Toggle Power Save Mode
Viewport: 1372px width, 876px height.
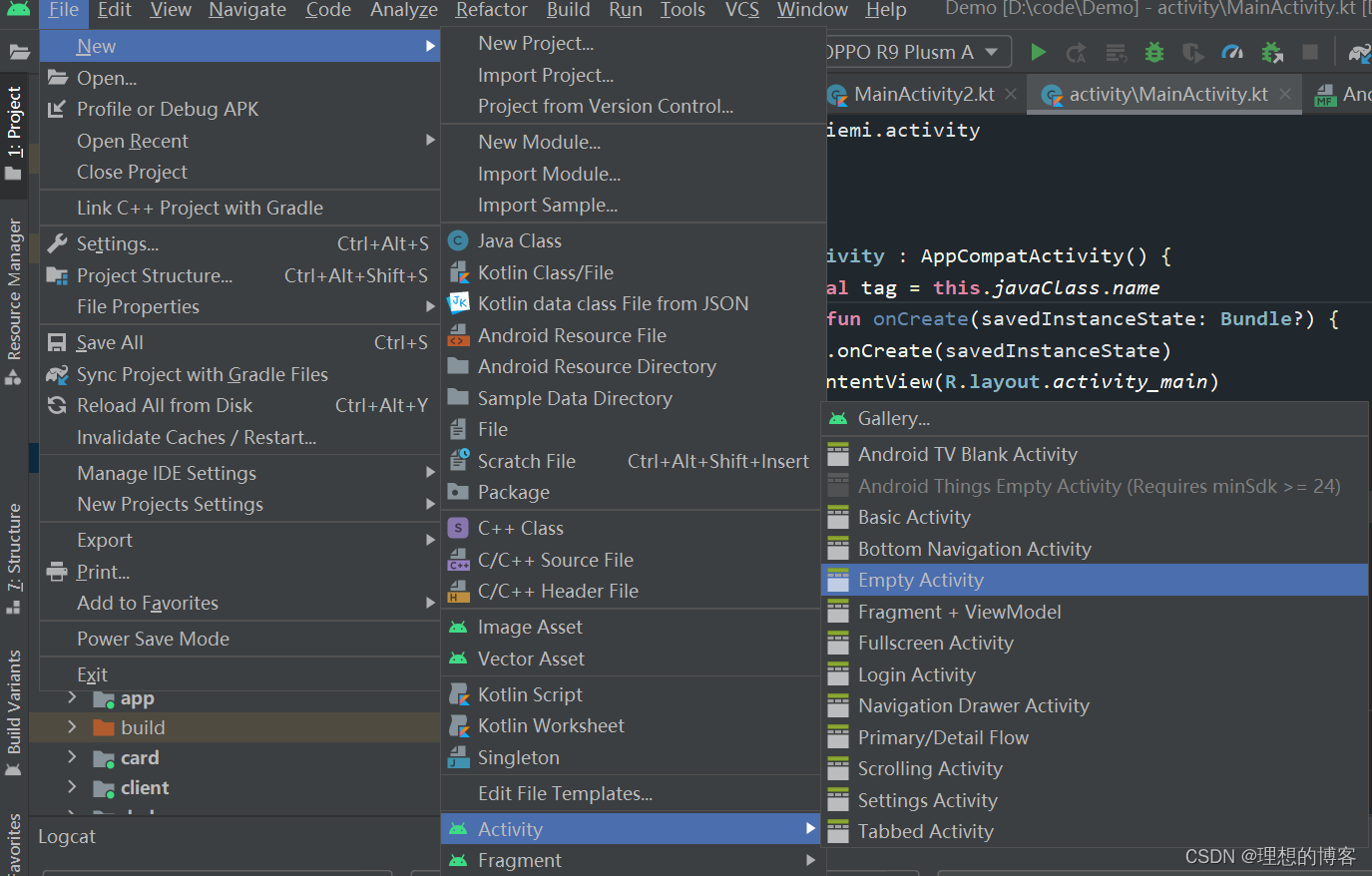pos(239,639)
